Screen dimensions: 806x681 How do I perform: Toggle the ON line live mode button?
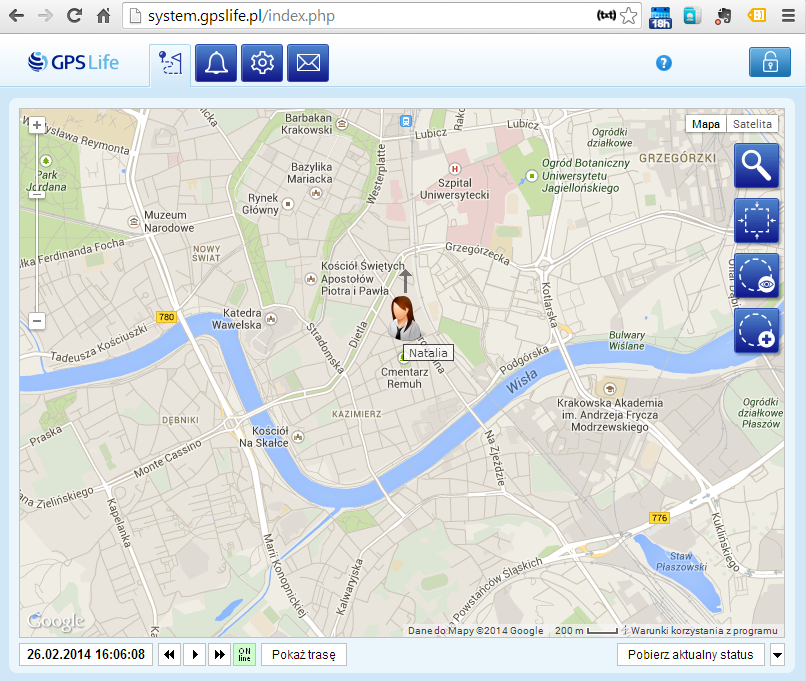244,655
